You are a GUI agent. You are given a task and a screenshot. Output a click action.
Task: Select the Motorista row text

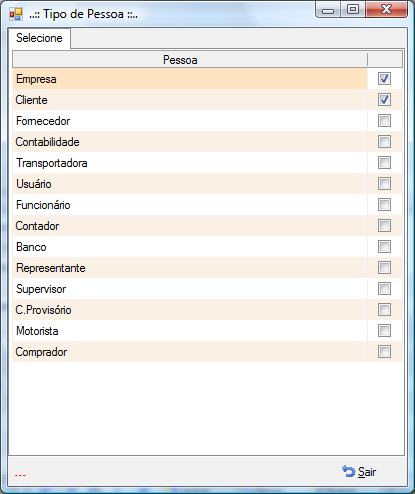[x=37, y=331]
